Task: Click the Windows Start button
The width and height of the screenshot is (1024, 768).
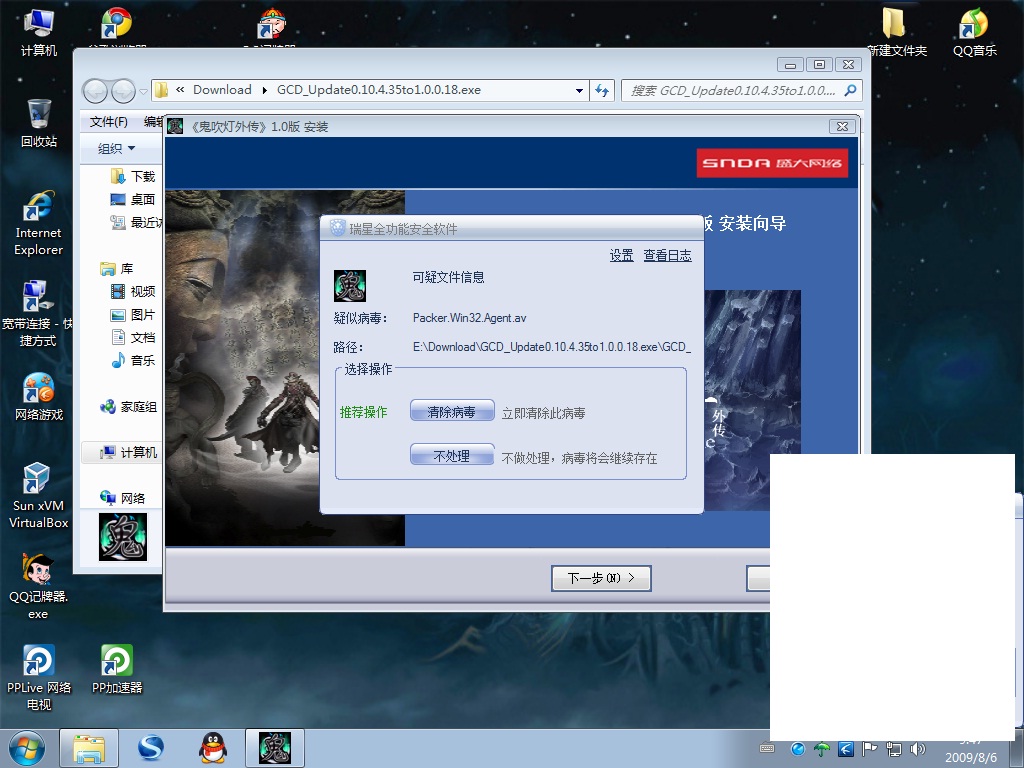Action: pyautogui.click(x=27, y=748)
